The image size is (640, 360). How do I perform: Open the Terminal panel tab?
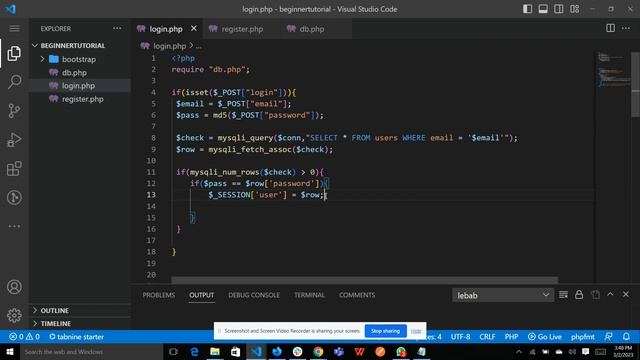pos(309,295)
